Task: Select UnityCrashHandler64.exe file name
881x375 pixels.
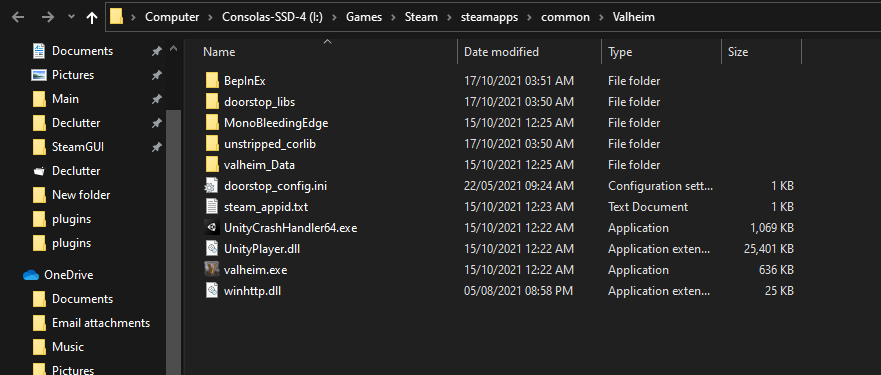Action: click(x=290, y=228)
